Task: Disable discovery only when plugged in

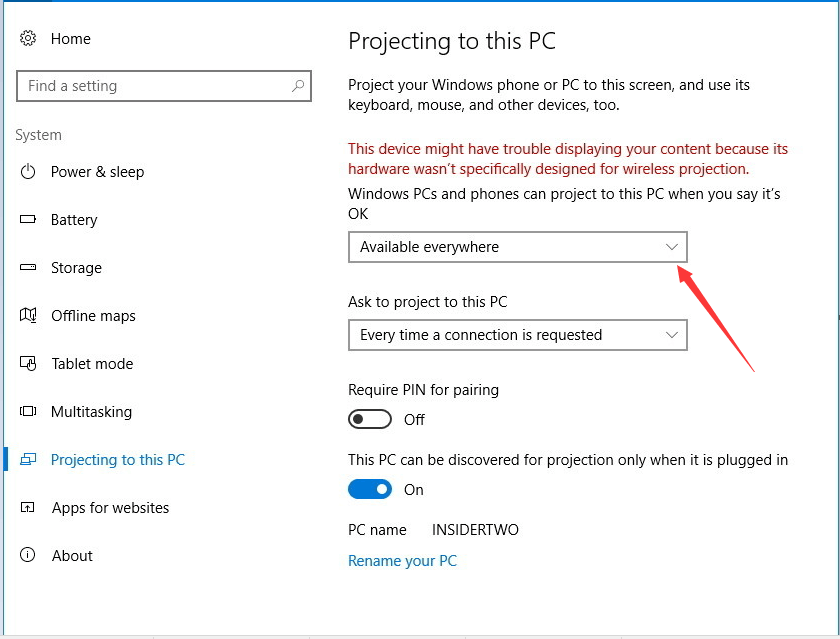Action: point(370,489)
